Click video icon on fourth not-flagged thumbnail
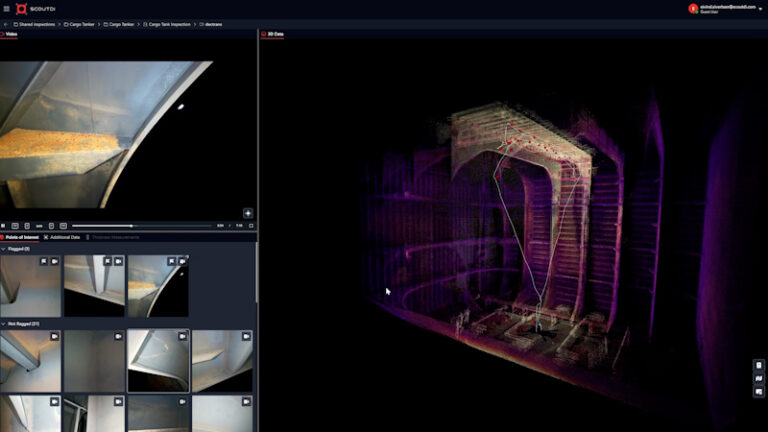 (246, 336)
